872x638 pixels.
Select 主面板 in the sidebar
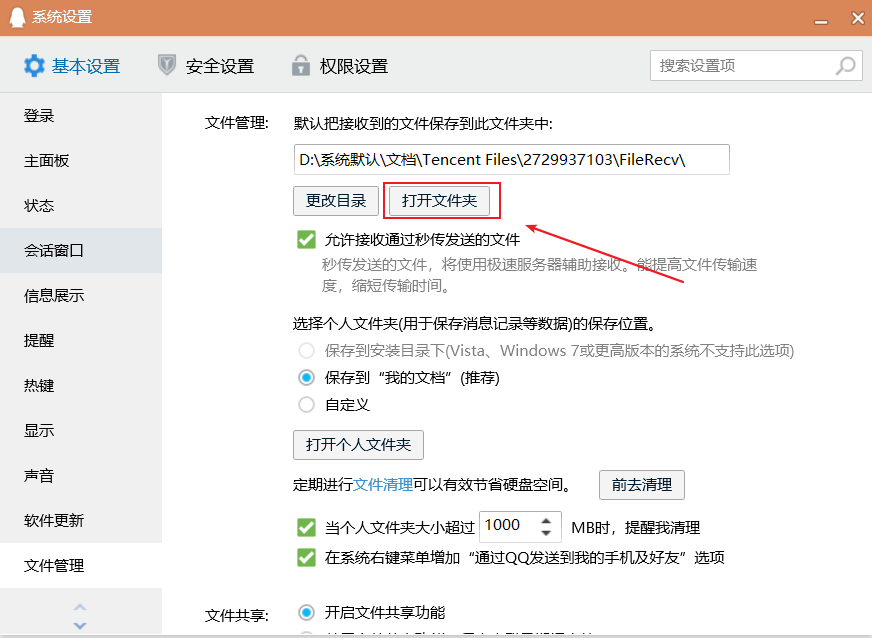point(81,161)
